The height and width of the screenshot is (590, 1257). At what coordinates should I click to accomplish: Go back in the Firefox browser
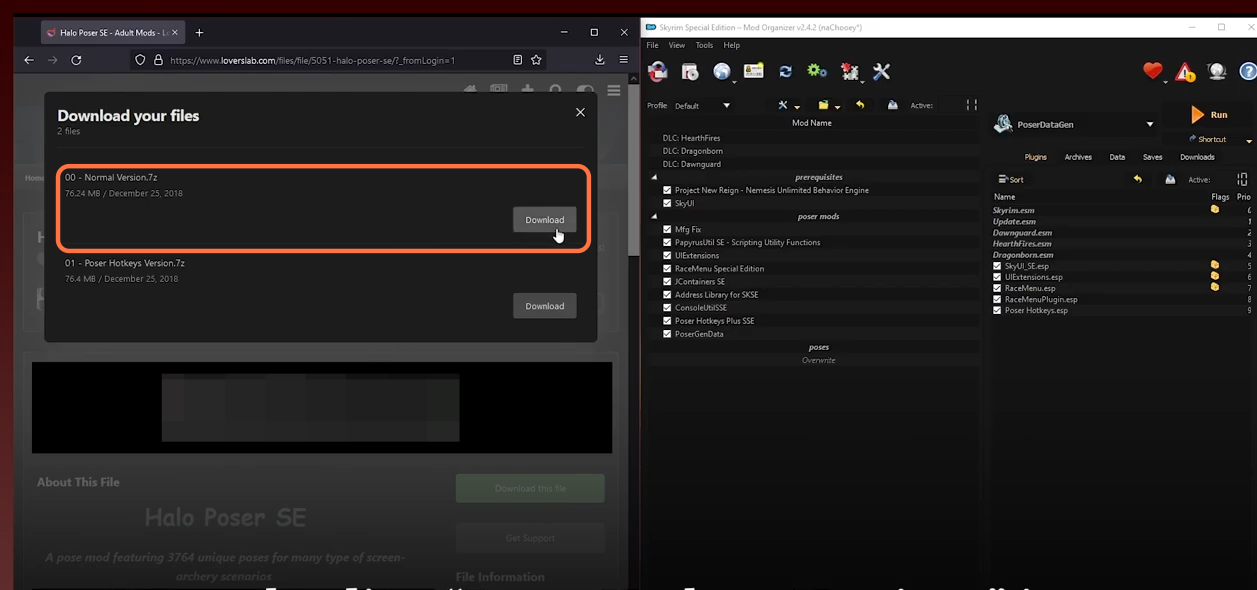(x=29, y=60)
